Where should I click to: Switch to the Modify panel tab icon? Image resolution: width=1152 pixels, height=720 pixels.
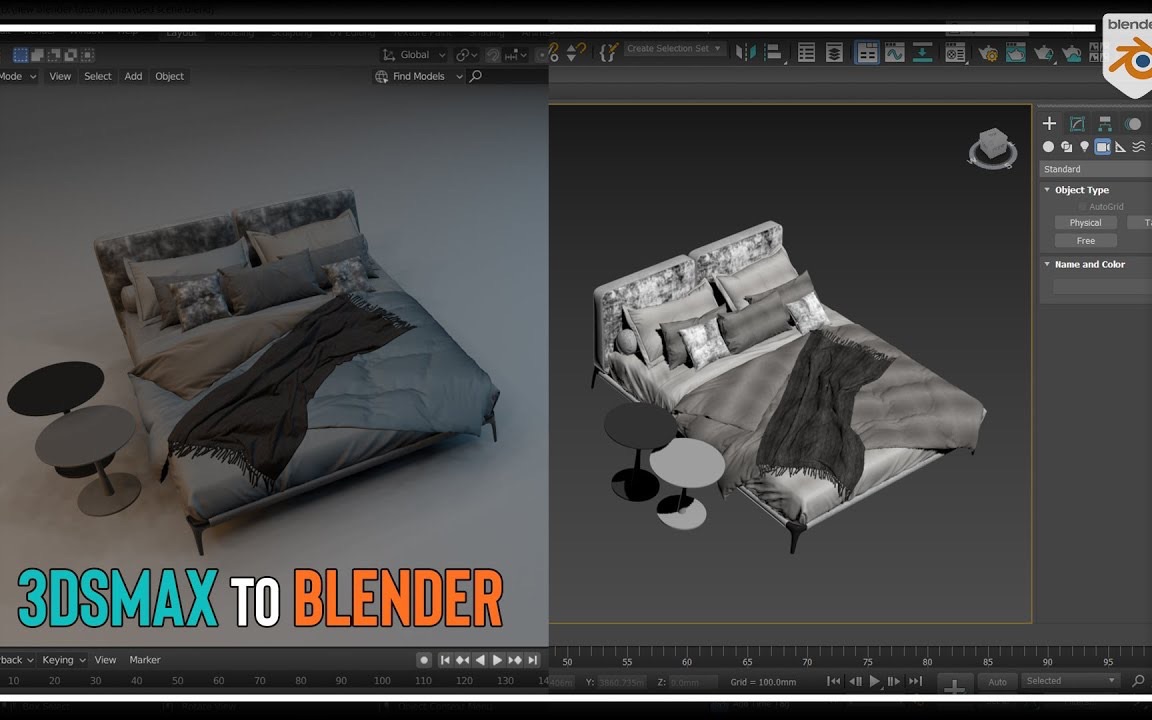[1078, 123]
